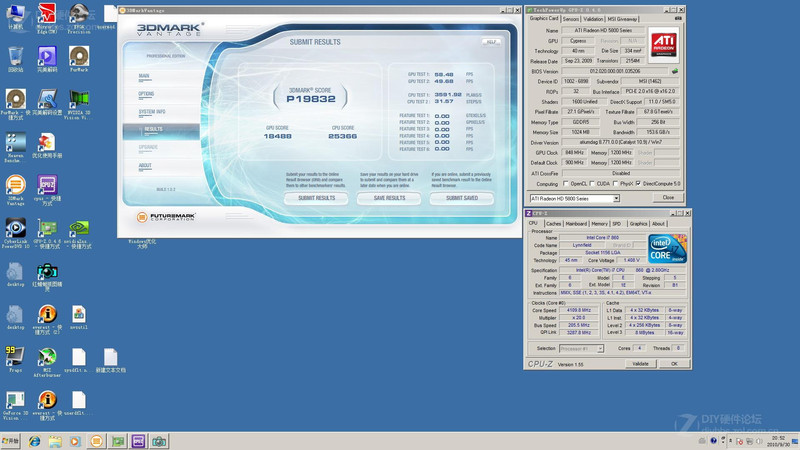800x450 pixels.
Task: Open Windows Explorer folder in the taskbar
Action: [x=55, y=441]
